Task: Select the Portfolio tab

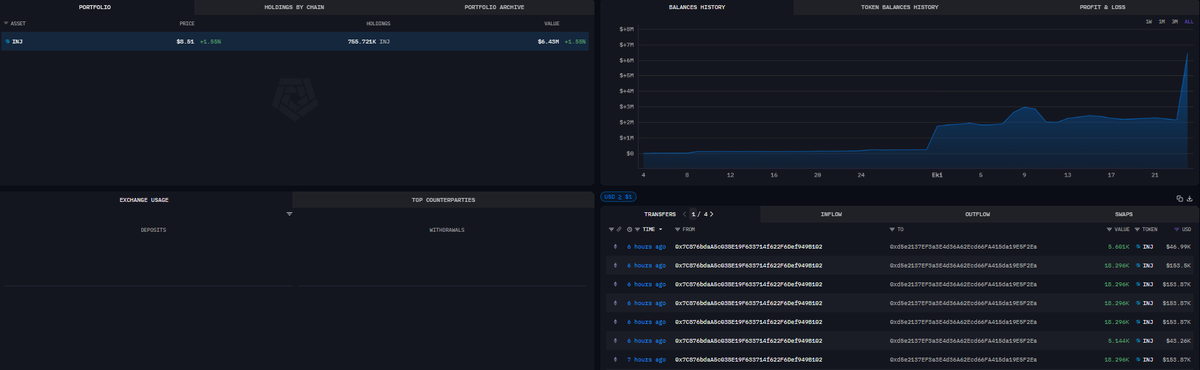Action: 97,7
